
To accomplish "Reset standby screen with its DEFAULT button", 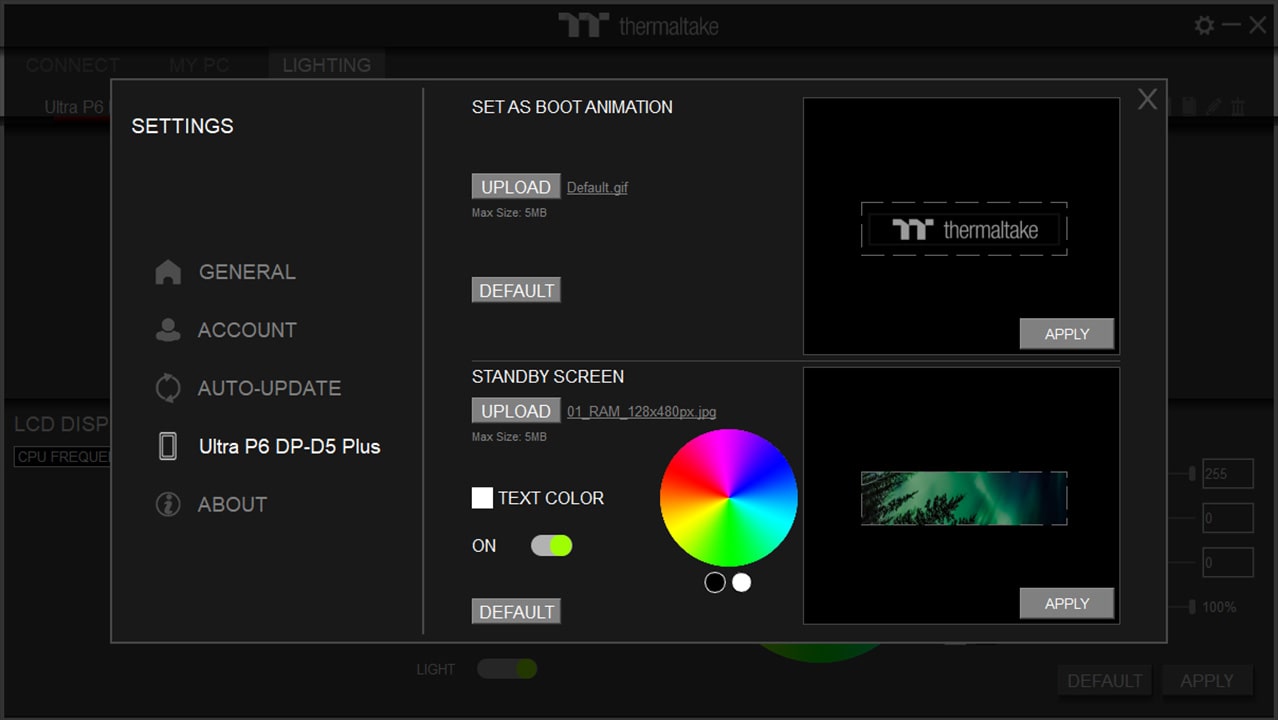I will tap(516, 611).
